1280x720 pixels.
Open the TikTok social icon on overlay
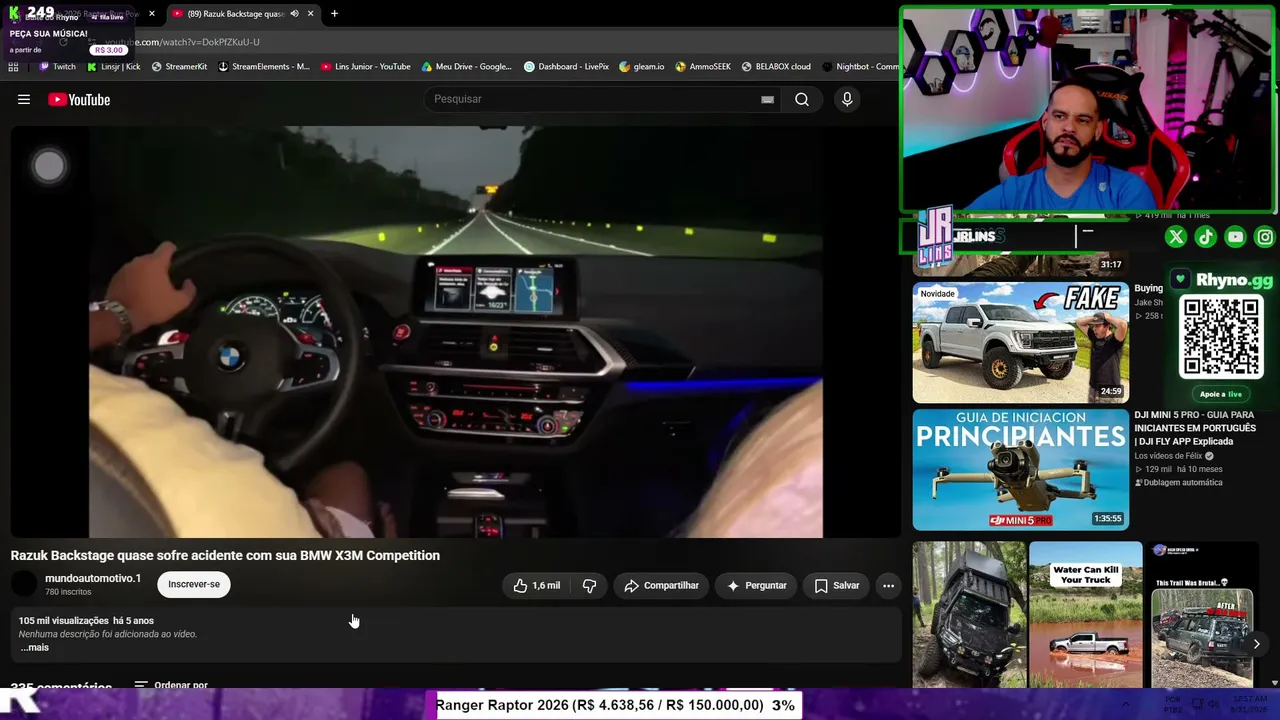coord(1205,237)
